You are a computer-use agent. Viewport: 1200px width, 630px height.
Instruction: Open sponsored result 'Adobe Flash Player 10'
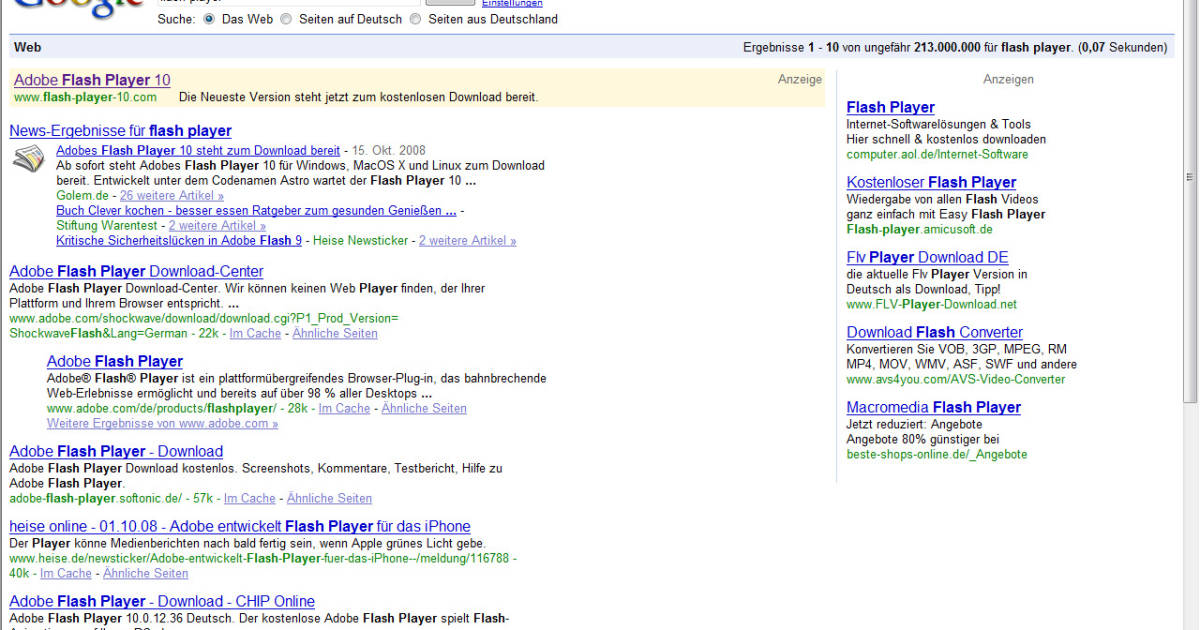pos(92,80)
